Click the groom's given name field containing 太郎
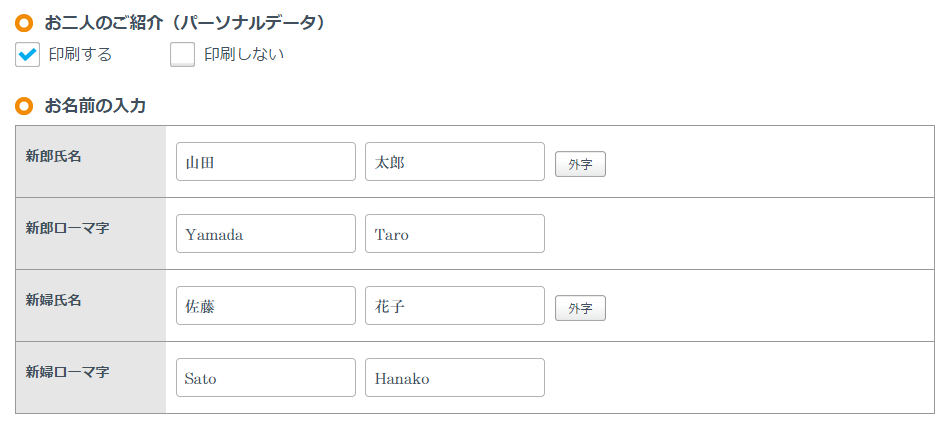This screenshot has width=950, height=424. (x=454, y=162)
